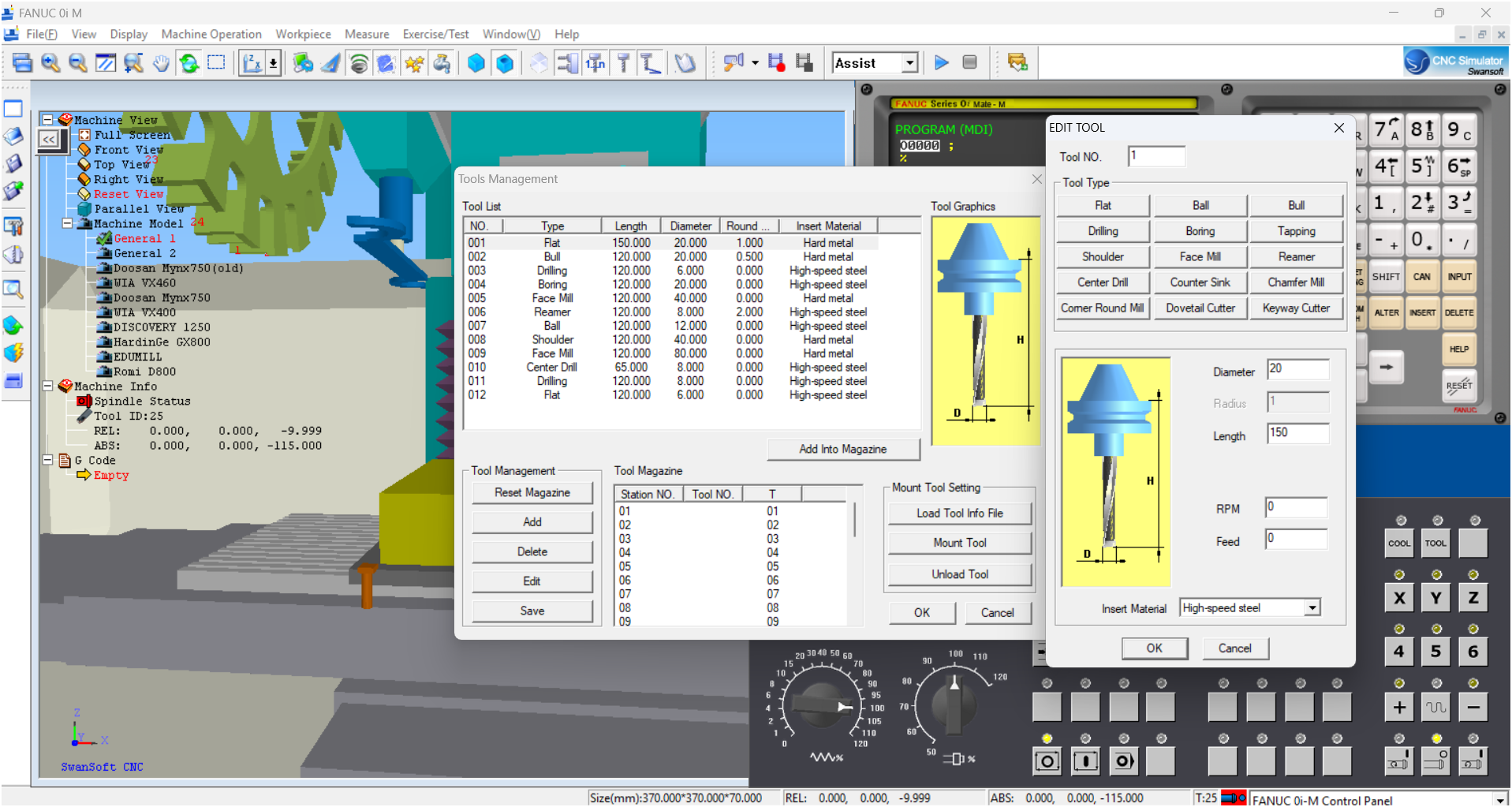Click the blue Cycle Start play icon
The height and width of the screenshot is (807, 1512).
click(941, 62)
